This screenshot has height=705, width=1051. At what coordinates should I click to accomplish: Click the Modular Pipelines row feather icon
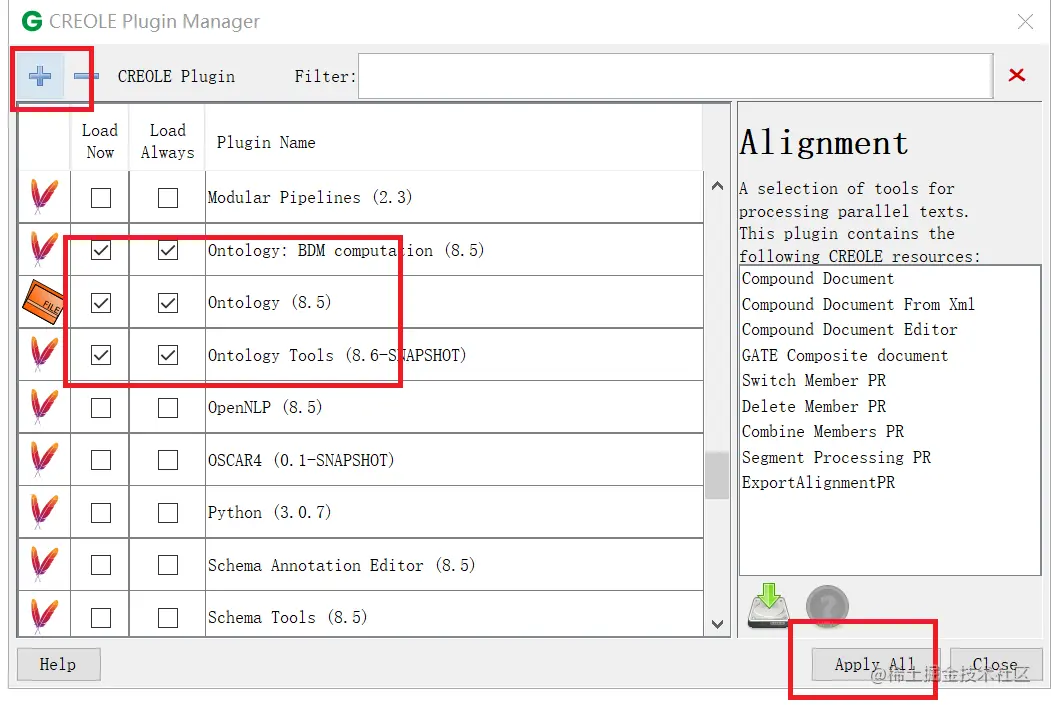click(x=44, y=196)
